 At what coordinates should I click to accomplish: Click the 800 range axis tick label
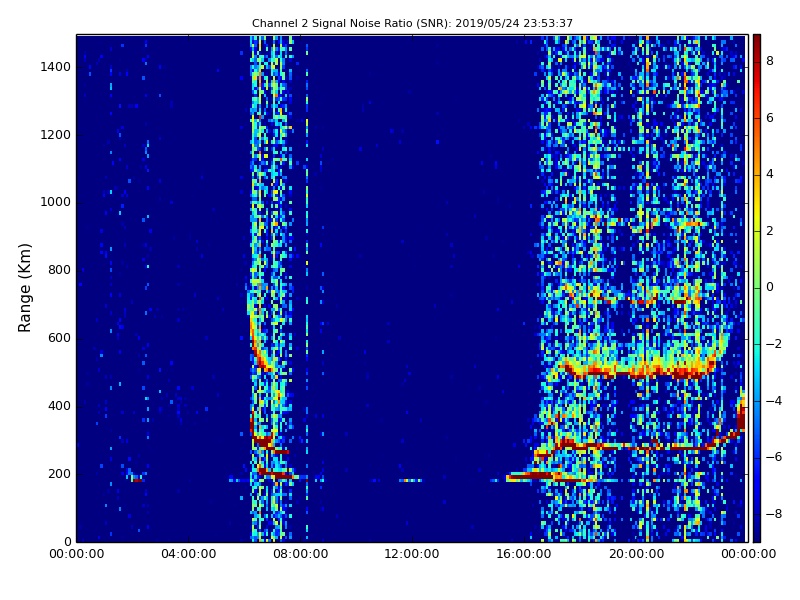(x=59, y=270)
